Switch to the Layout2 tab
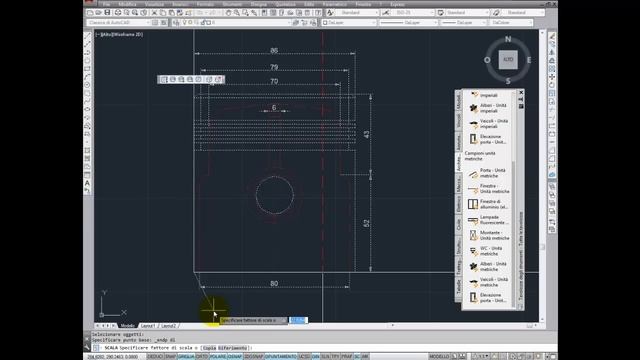 (168, 326)
